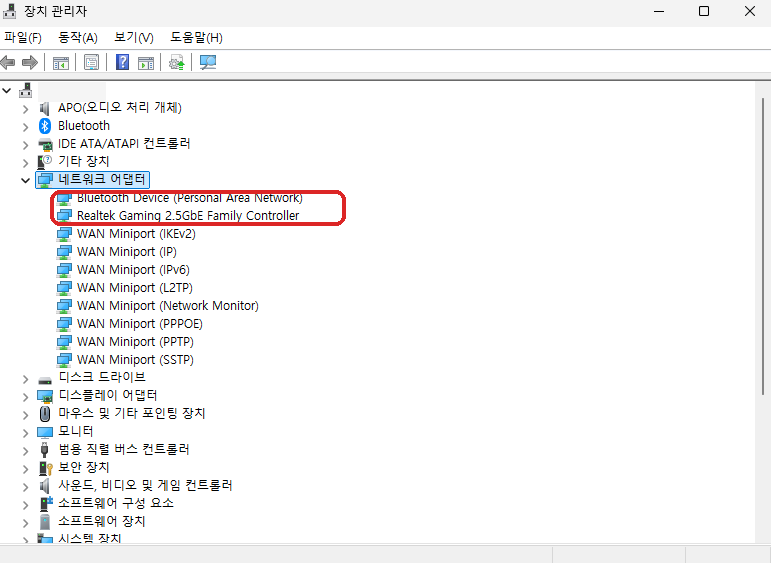This screenshot has width=771, height=563.
Task: Expand the 소프트웨어 장치 category
Action: (26, 522)
